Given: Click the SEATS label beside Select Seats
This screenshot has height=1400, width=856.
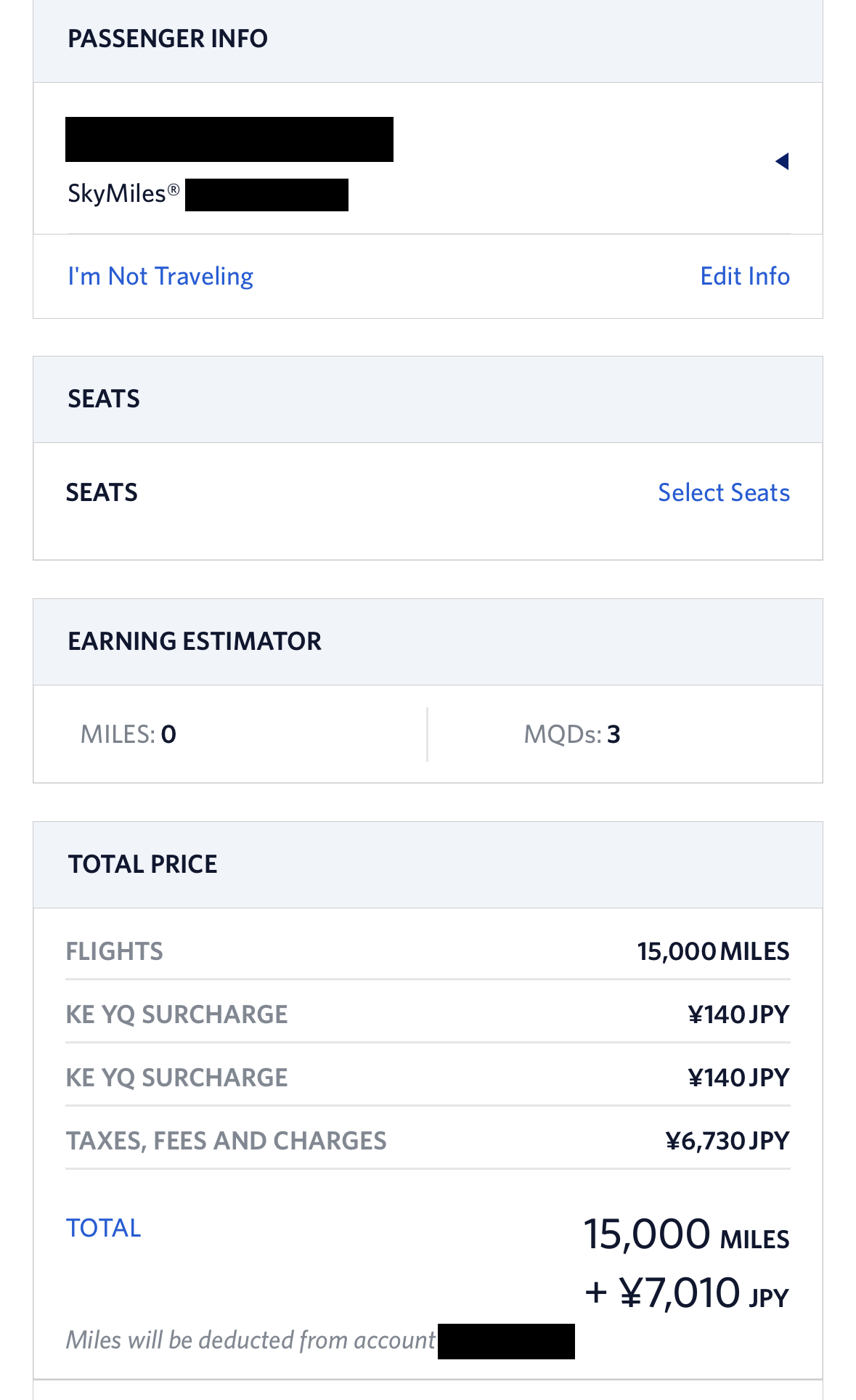Looking at the screenshot, I should 102,493.
